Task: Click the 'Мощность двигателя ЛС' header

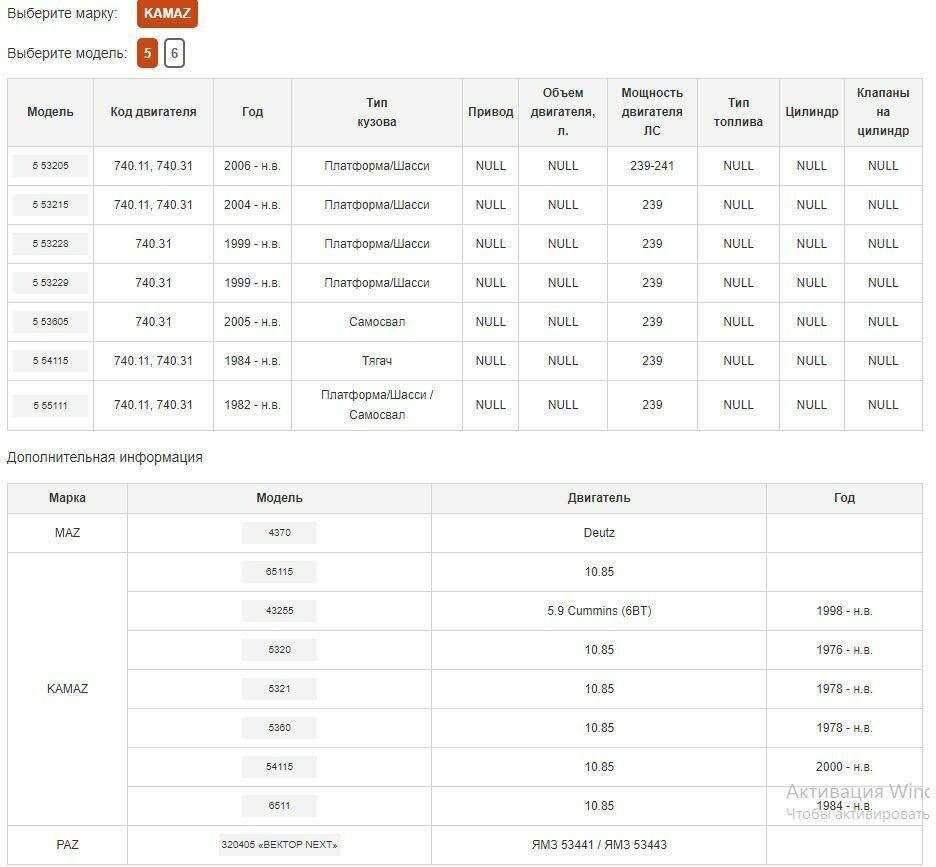Action: point(652,112)
